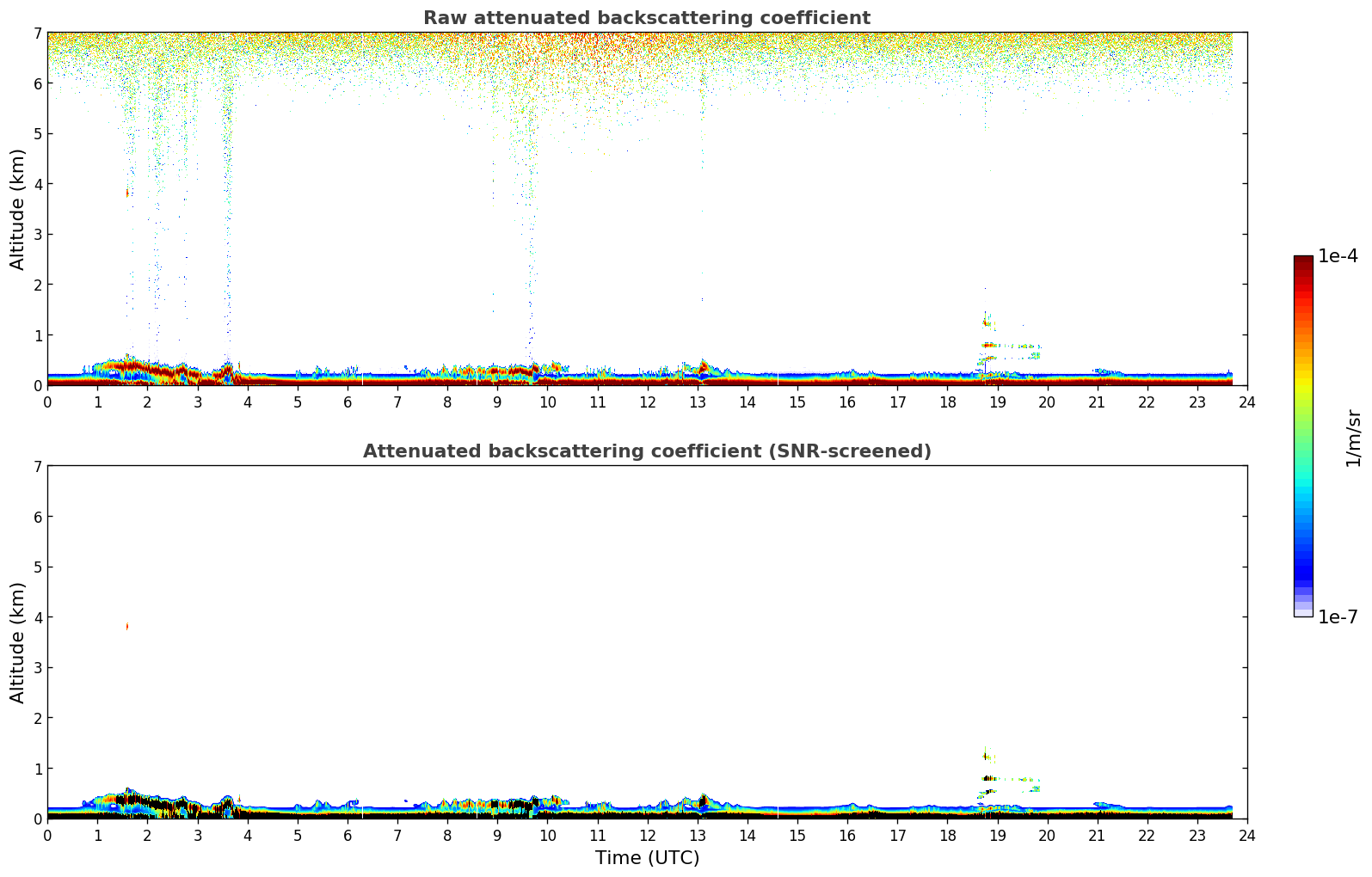The height and width of the screenshot is (877, 1372).
Task: Select hour 12 on the bottom plot's time axis
Action: pyautogui.click(x=647, y=836)
